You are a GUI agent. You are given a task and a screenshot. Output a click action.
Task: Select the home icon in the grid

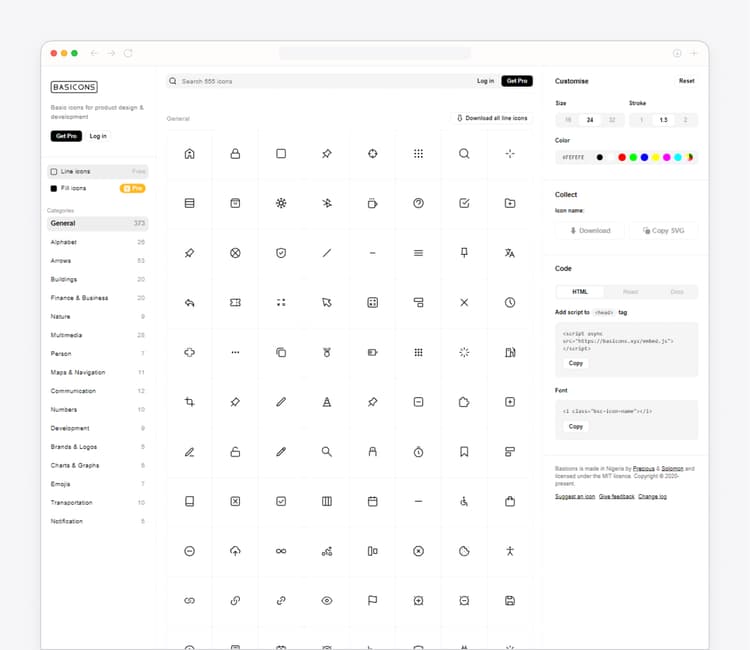(189, 153)
